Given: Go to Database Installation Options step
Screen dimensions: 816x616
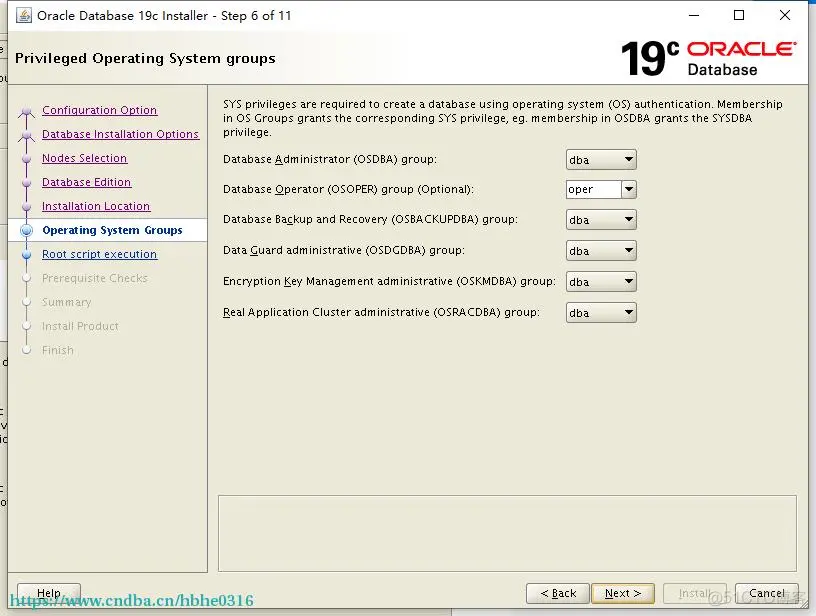Looking at the screenshot, I should coord(120,134).
